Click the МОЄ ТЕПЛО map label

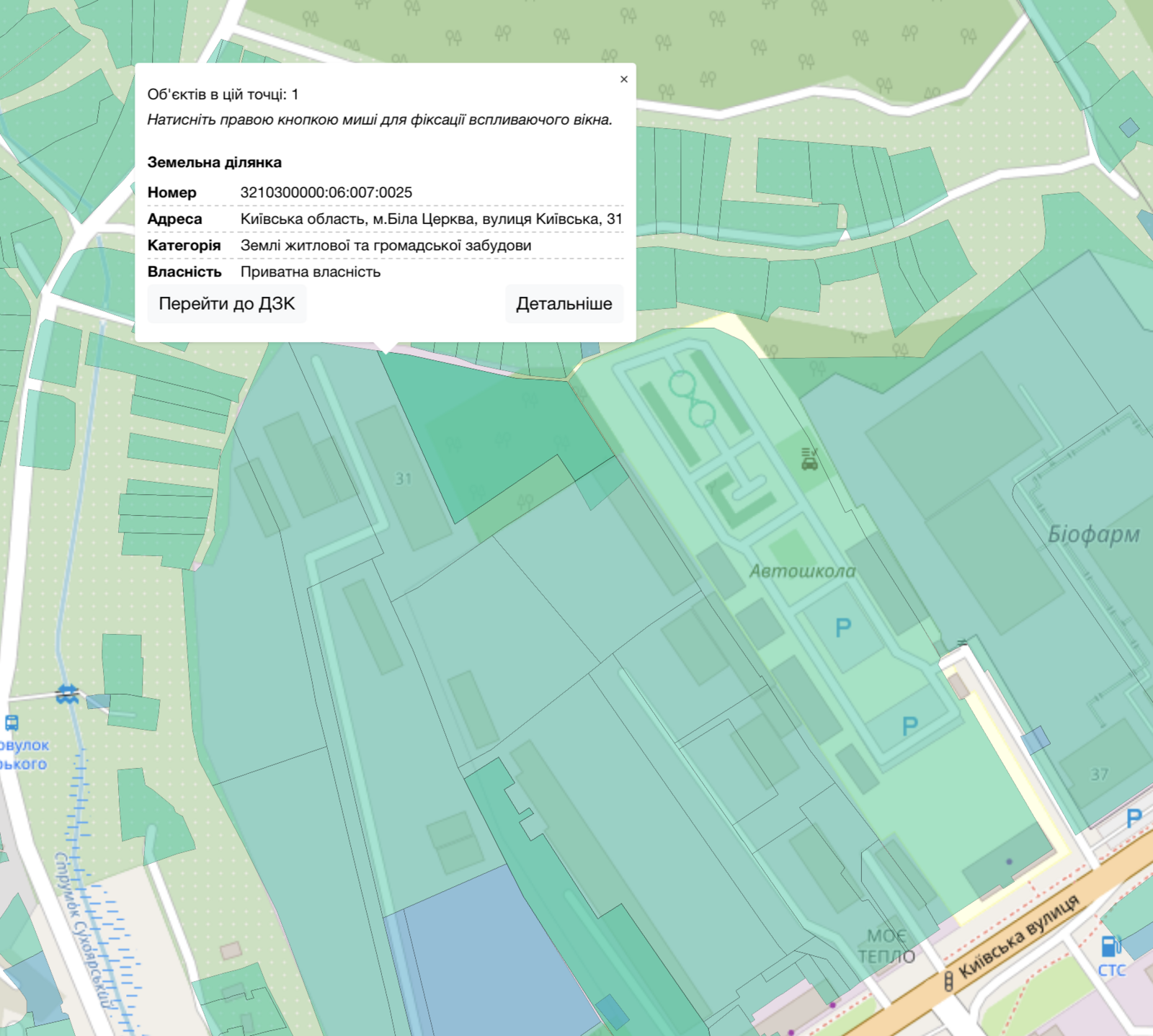886,946
